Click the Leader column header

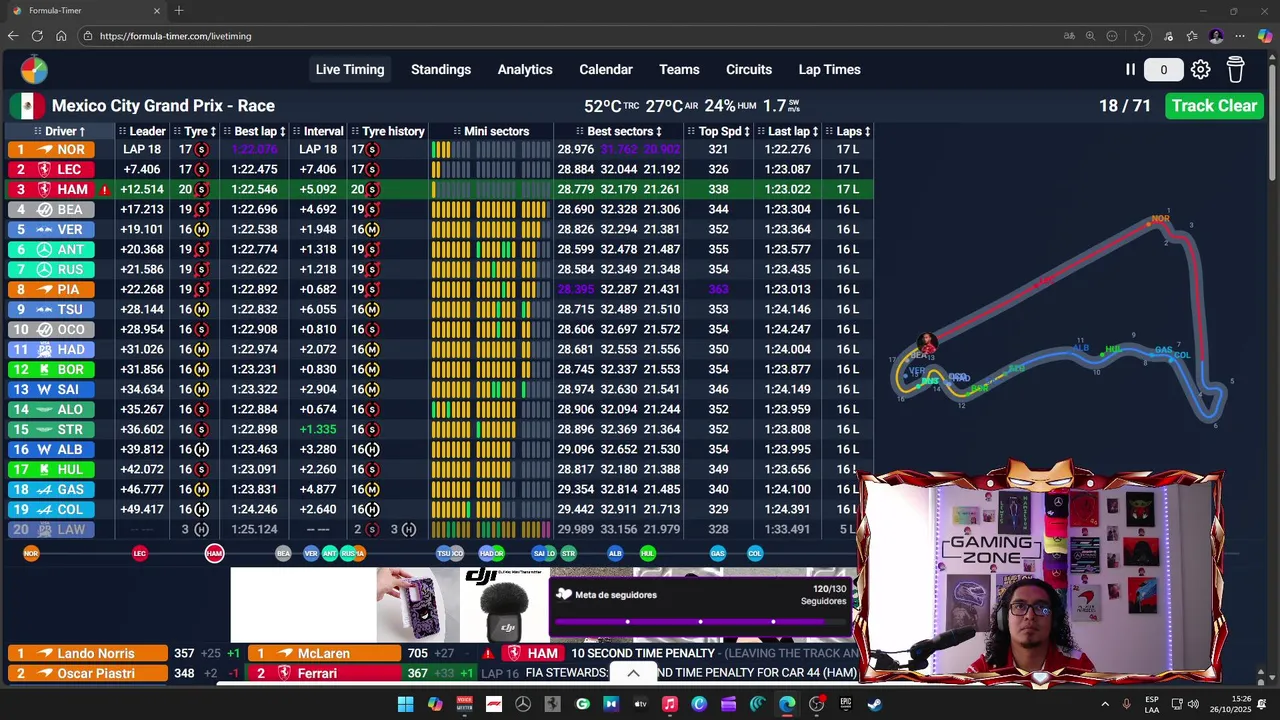click(x=142, y=131)
